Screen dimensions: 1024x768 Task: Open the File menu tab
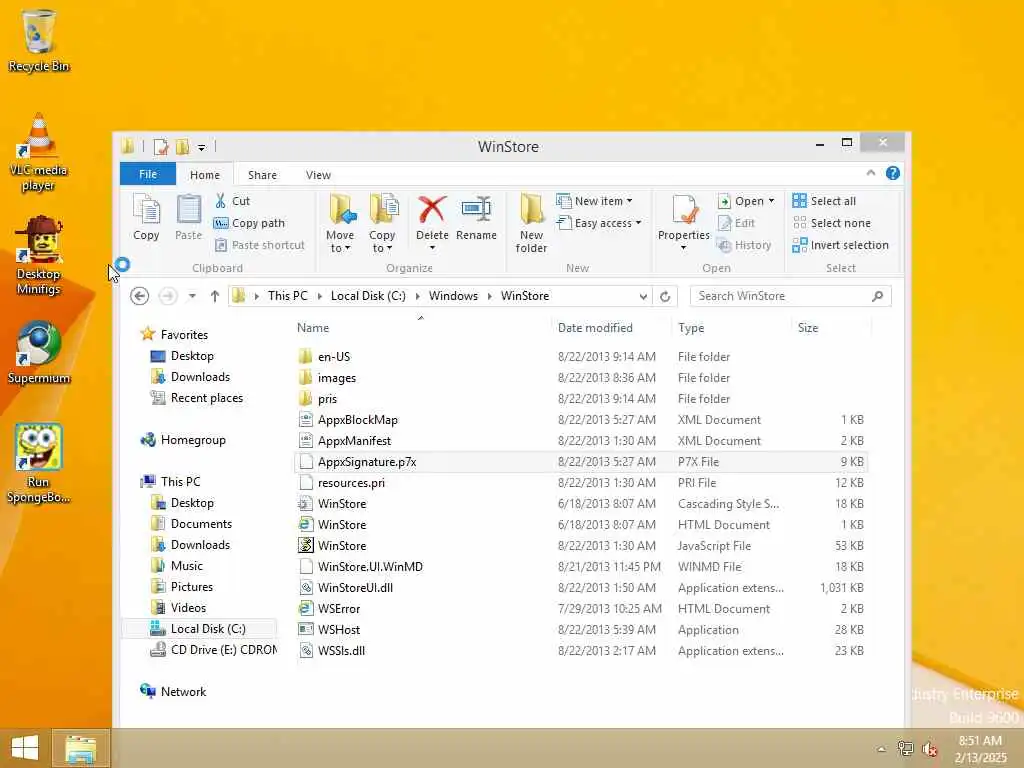(x=148, y=174)
